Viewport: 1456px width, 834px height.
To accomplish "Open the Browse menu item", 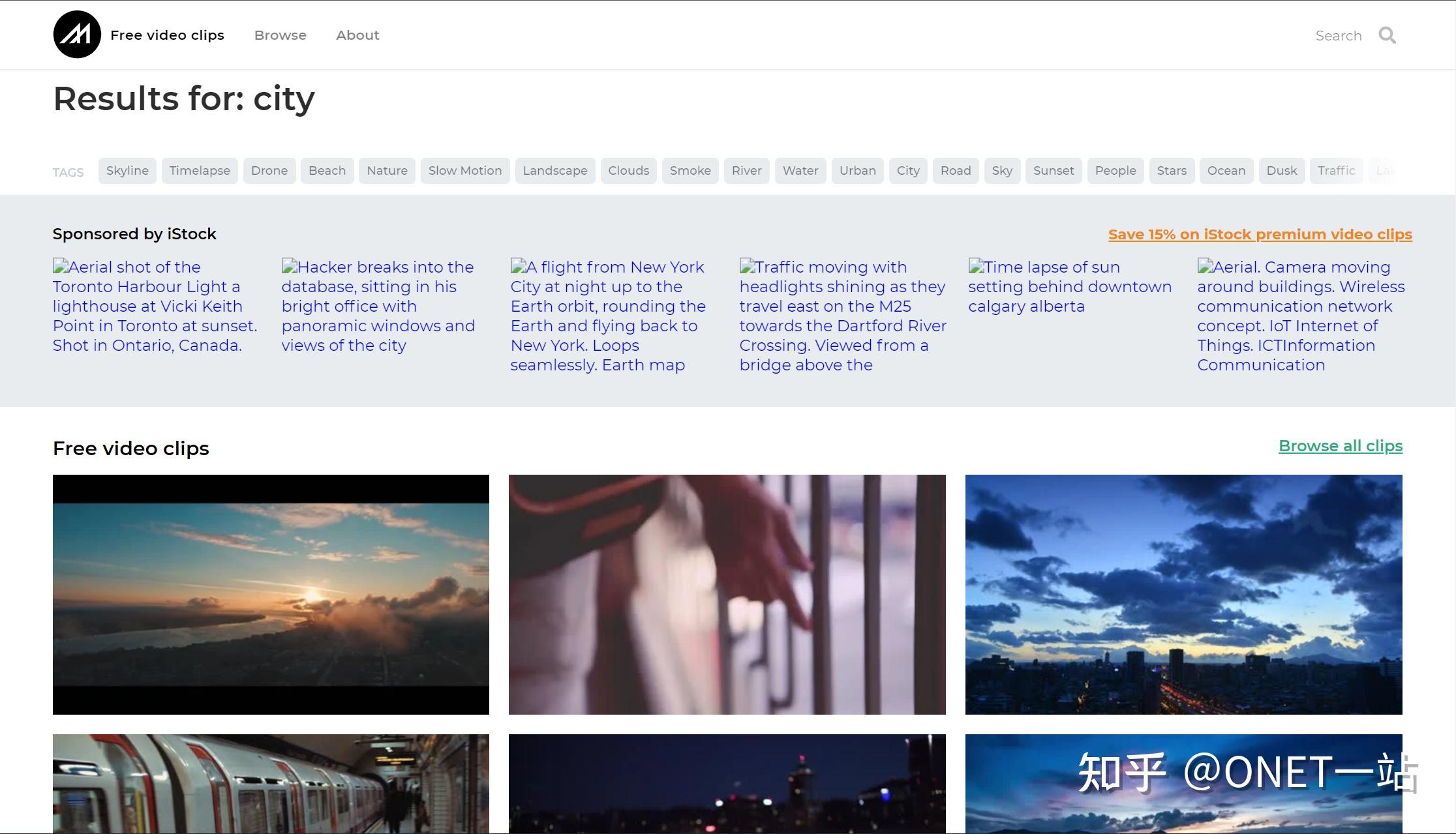I will click(280, 35).
